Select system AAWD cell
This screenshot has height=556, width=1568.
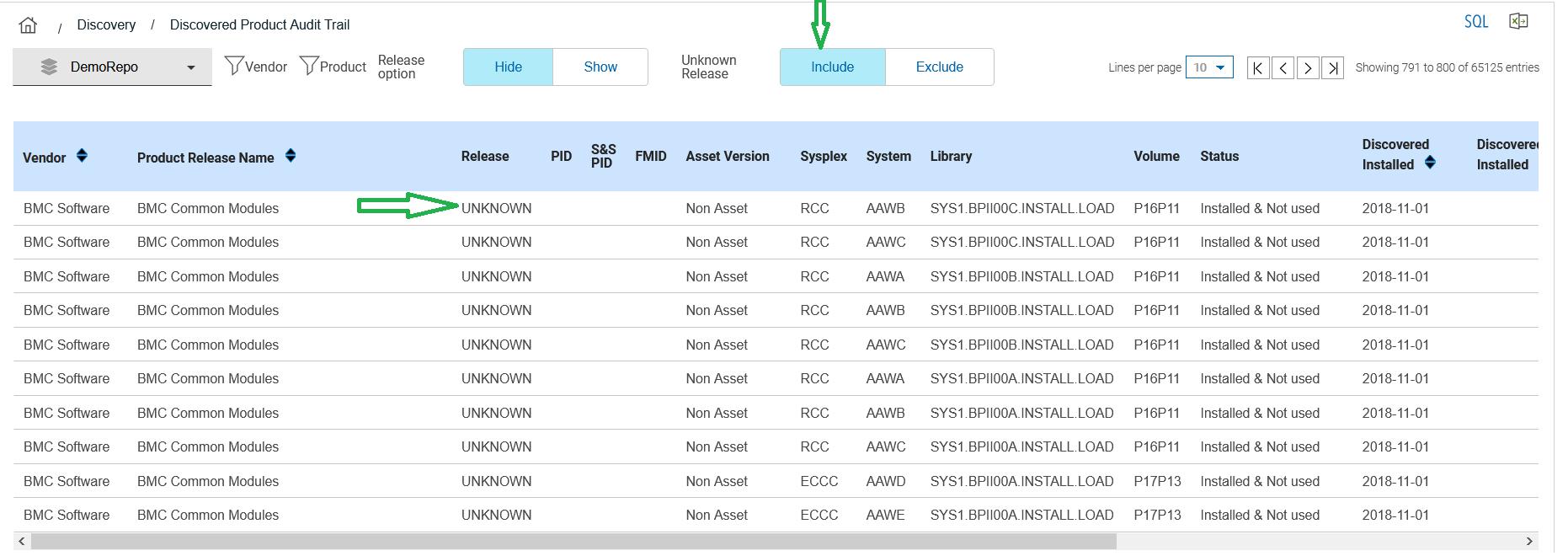point(886,481)
